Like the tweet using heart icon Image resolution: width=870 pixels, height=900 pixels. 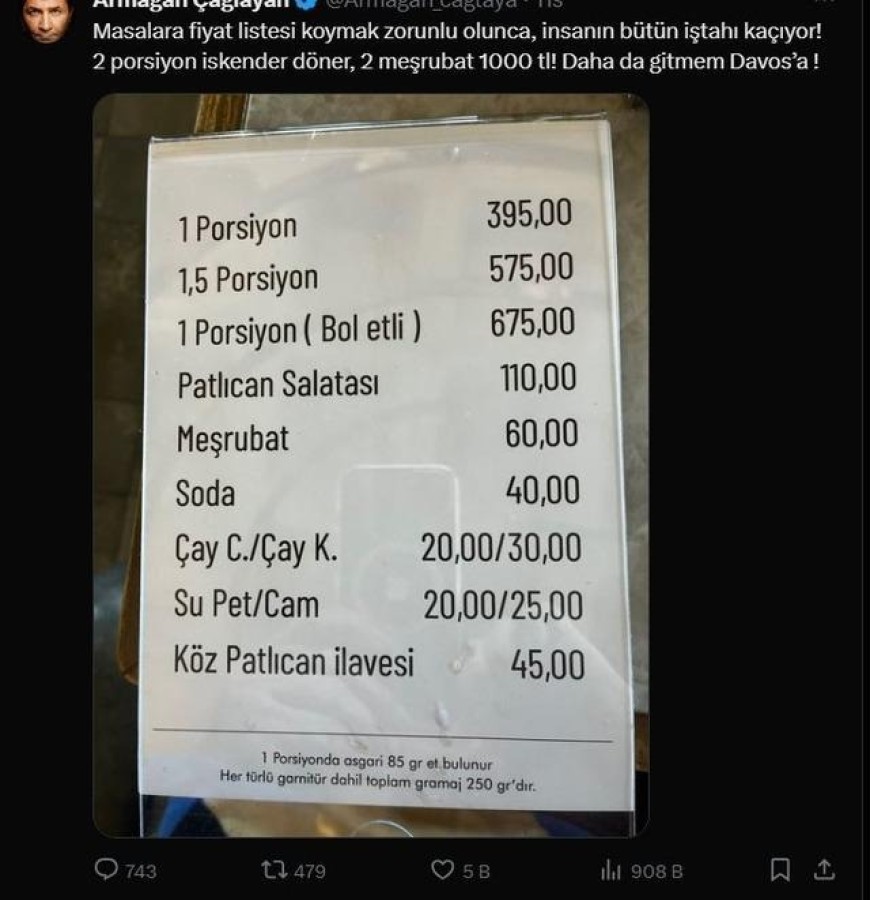(x=442, y=870)
